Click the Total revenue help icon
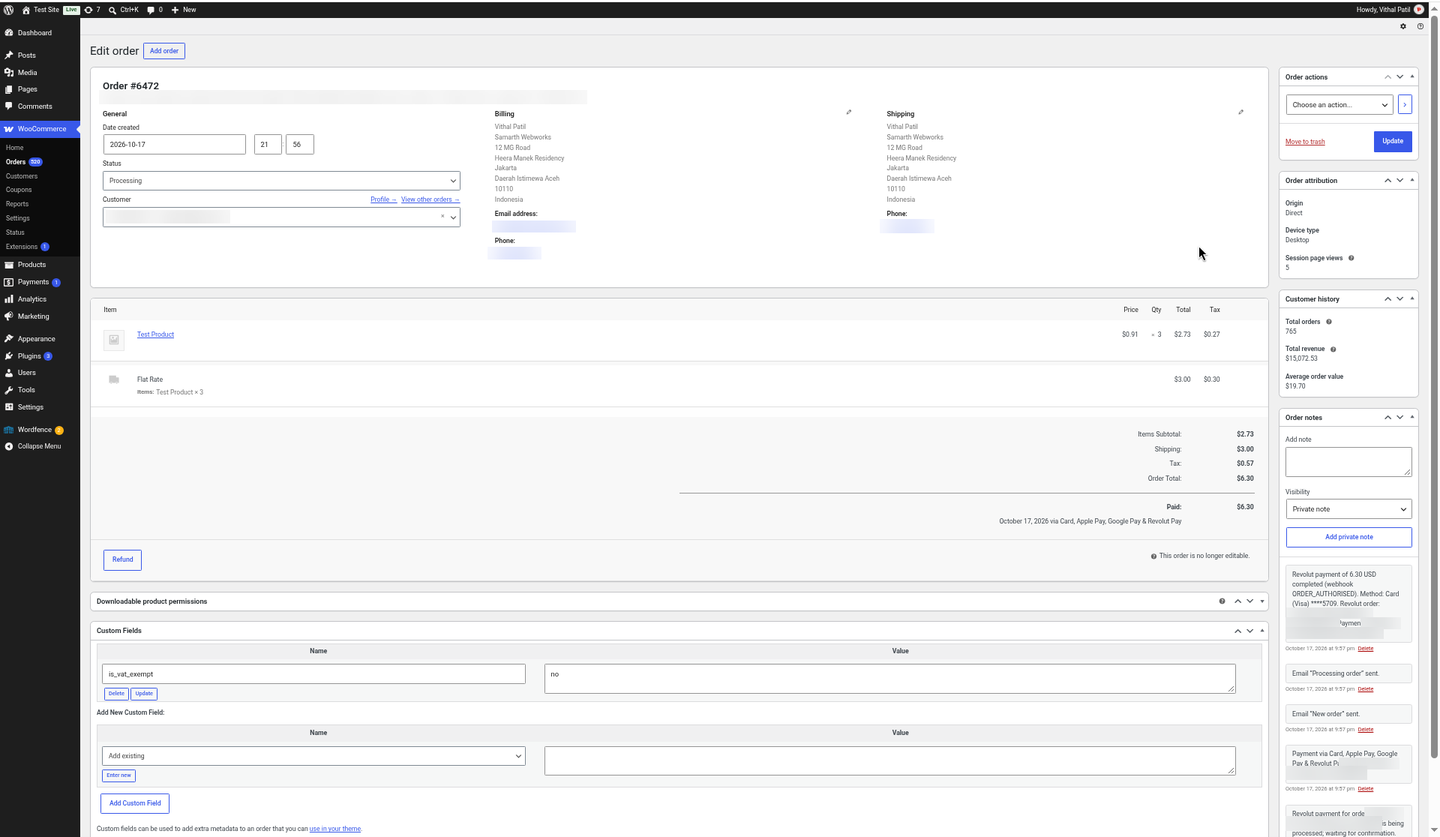The height and width of the screenshot is (837, 1440). point(1333,349)
